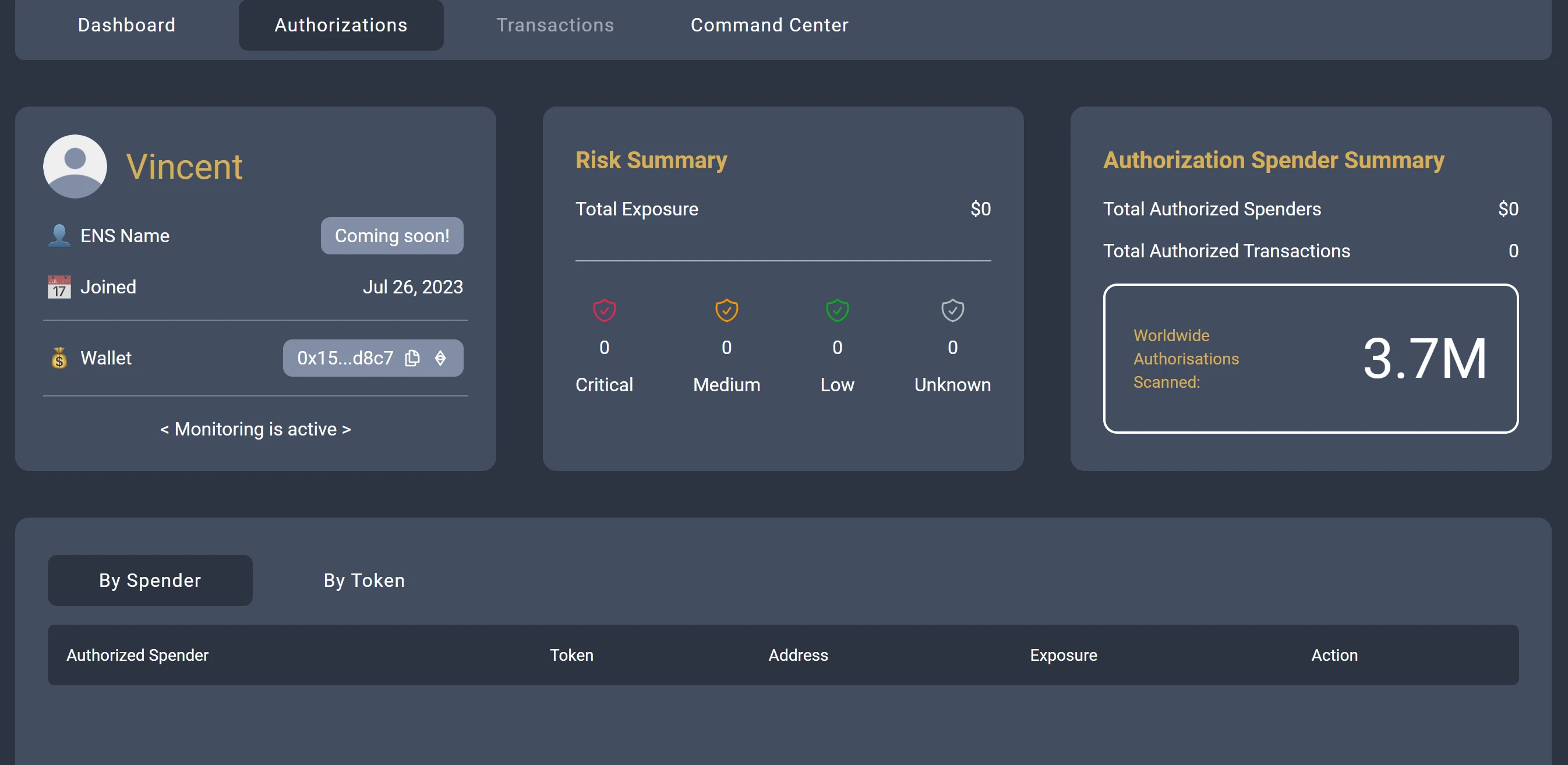
Task: Click the green Low shield icon
Action: pyautogui.click(x=837, y=310)
